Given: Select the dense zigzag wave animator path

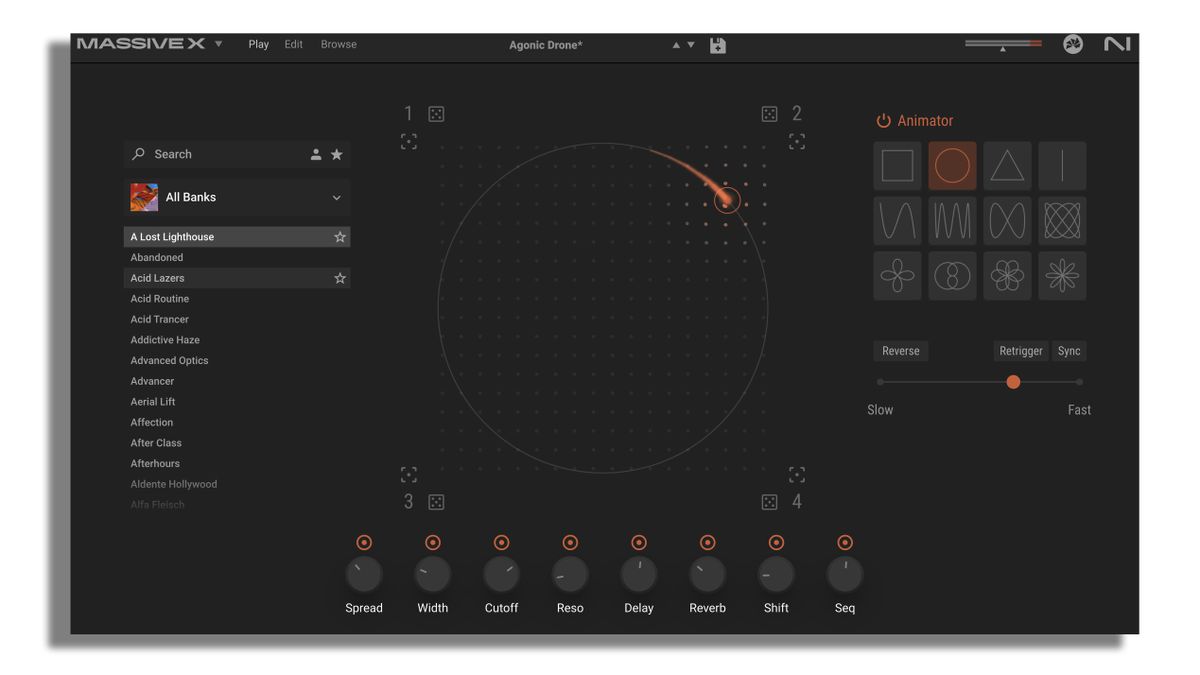Looking at the screenshot, I should (952, 220).
